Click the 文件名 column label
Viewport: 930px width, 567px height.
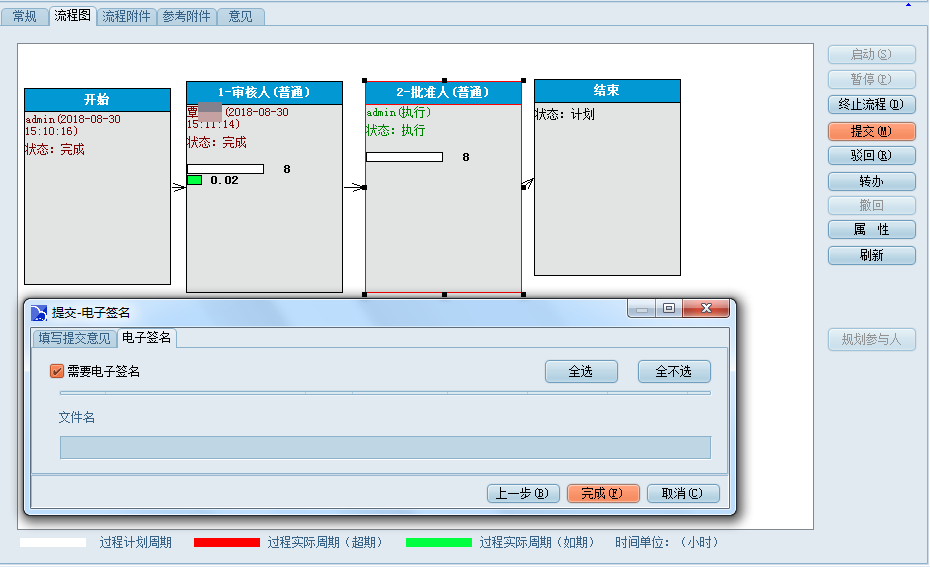[77, 418]
